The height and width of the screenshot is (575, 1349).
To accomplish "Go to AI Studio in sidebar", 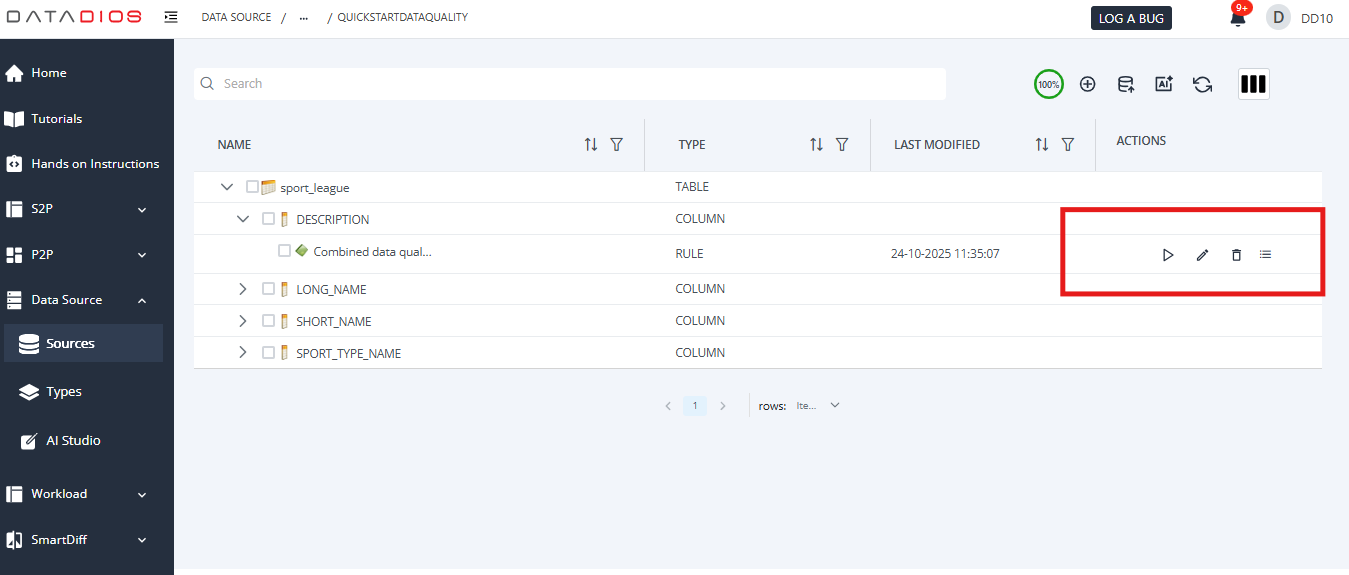I will pyautogui.click(x=73, y=441).
